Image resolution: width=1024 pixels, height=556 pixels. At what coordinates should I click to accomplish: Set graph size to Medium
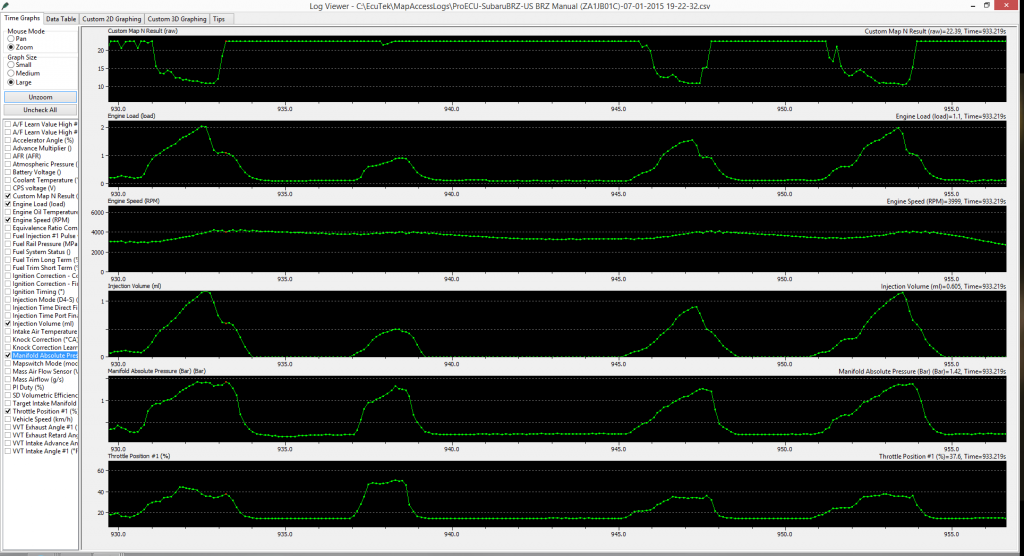tap(10, 73)
